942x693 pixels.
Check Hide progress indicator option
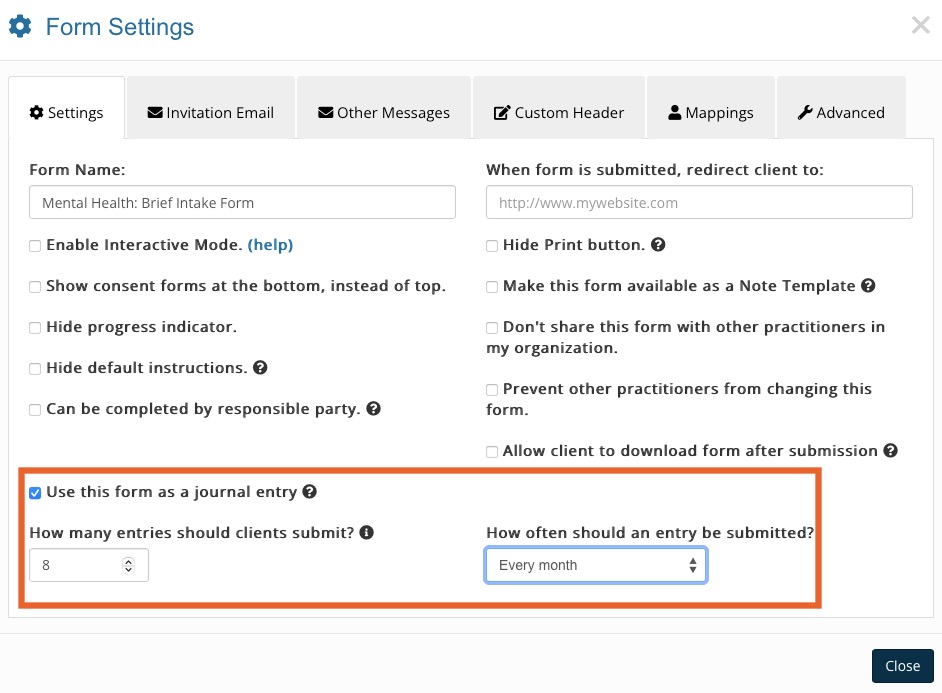(x=35, y=328)
